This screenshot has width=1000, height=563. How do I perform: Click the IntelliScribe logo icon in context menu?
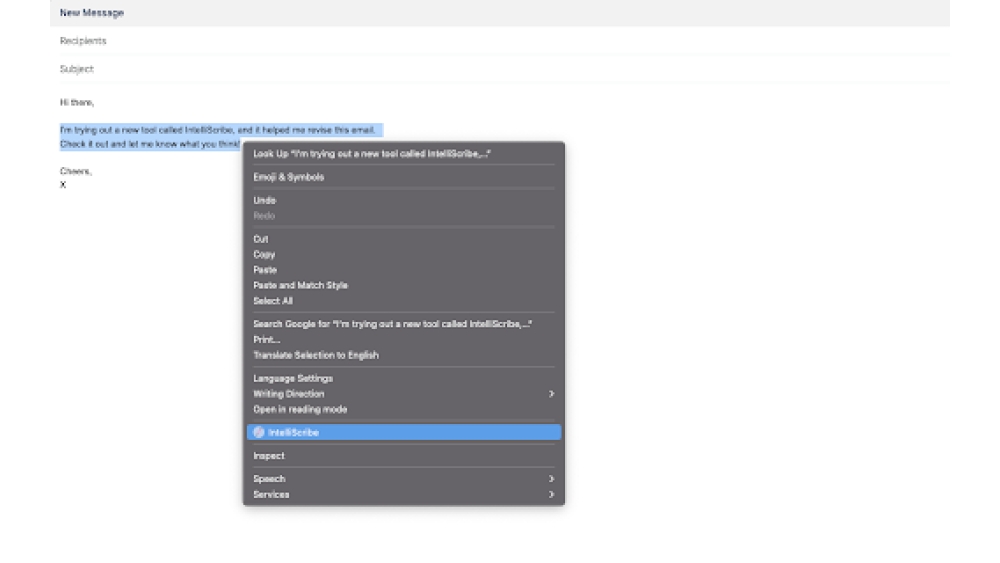pyautogui.click(x=258, y=432)
